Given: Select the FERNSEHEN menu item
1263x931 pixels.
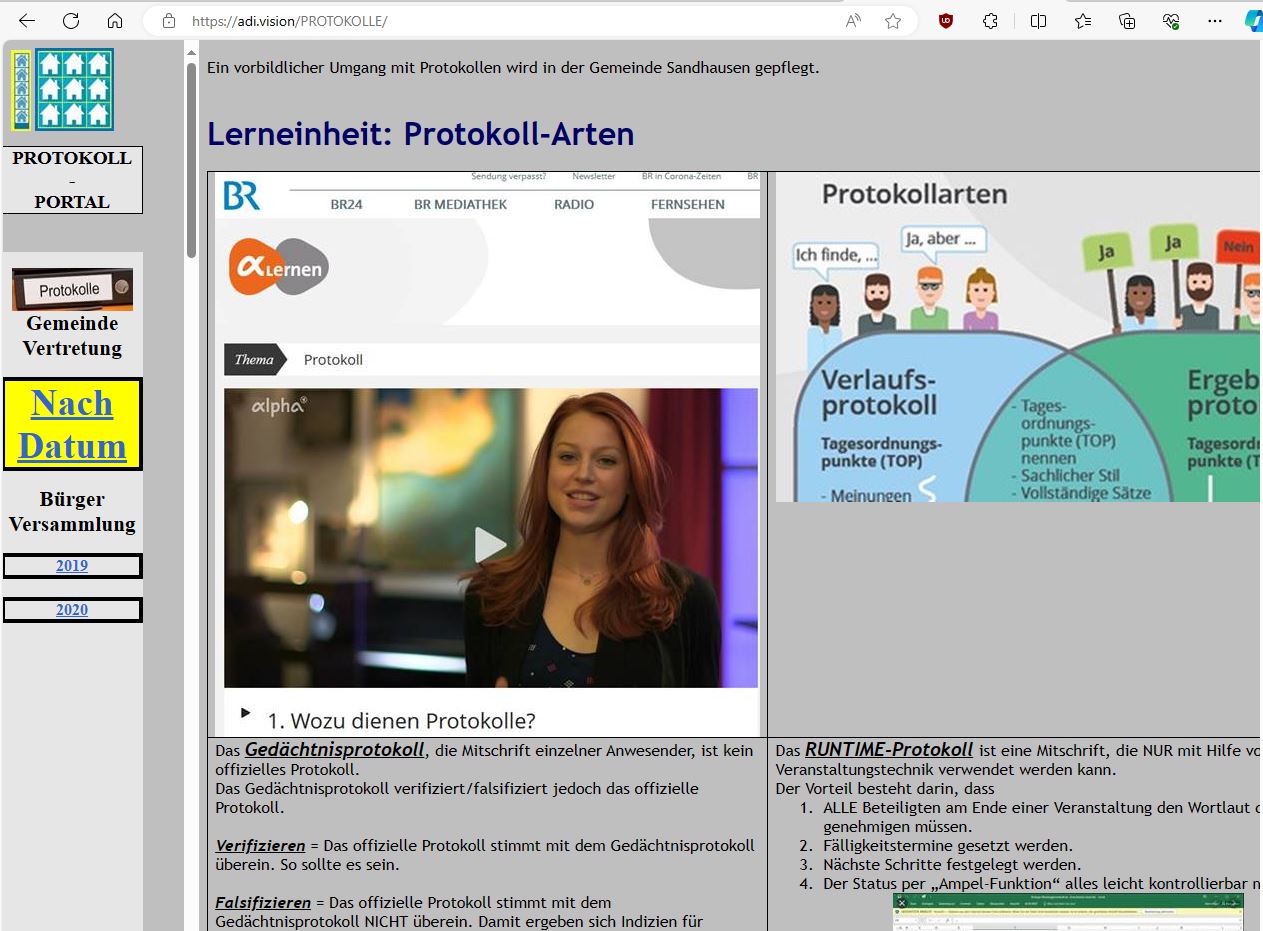Looking at the screenshot, I should click(x=687, y=204).
